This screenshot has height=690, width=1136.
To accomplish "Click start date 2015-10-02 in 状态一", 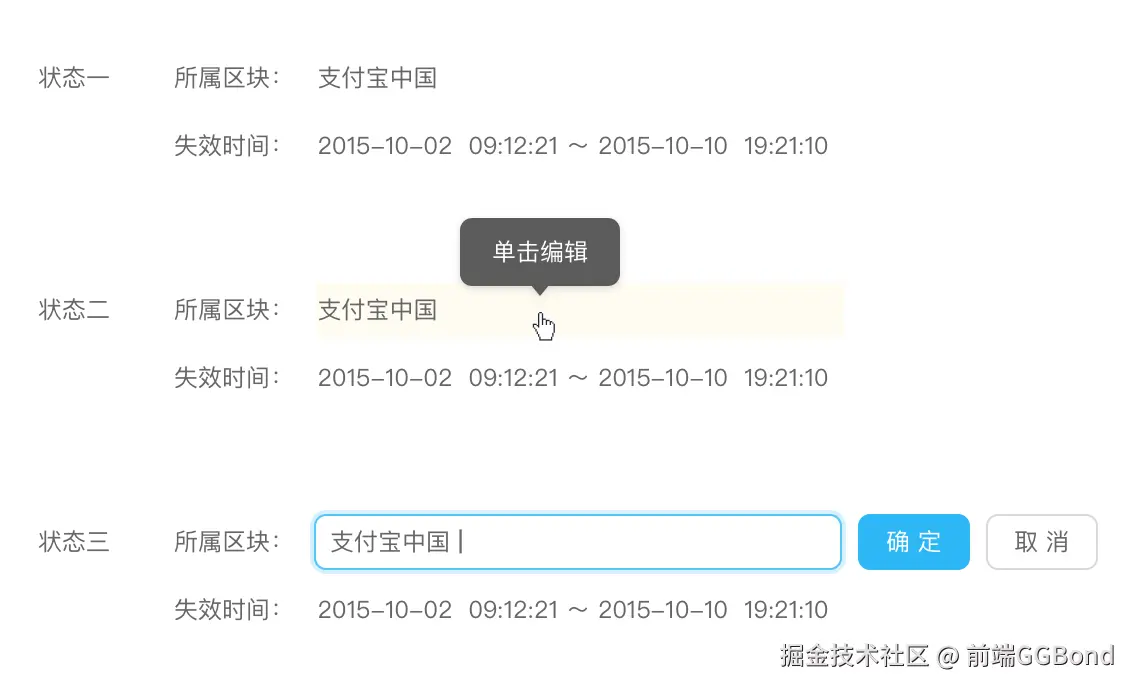I will coord(384,146).
